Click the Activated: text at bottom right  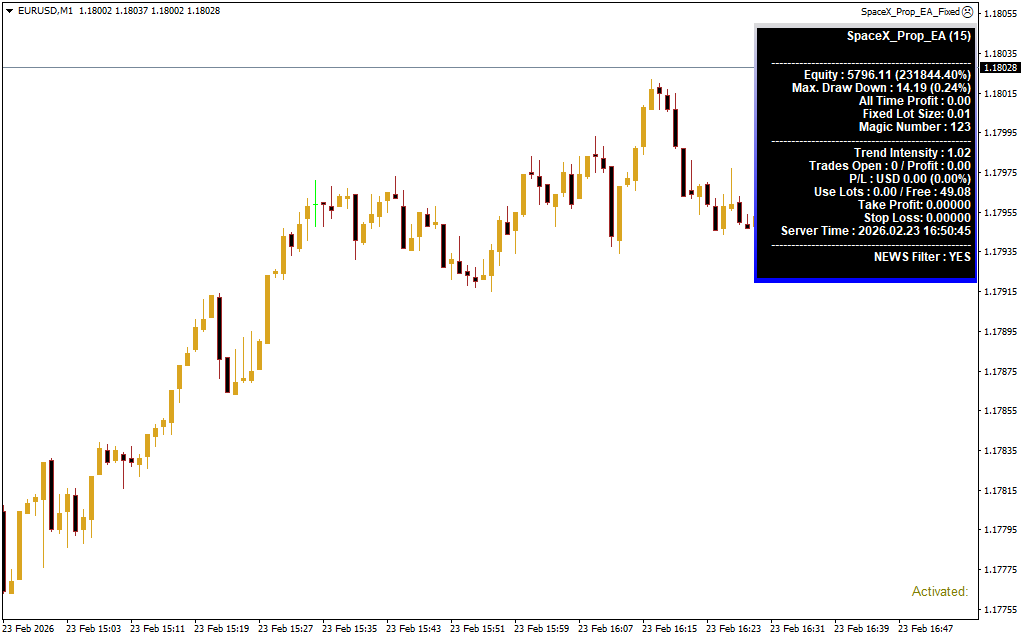pos(939,592)
